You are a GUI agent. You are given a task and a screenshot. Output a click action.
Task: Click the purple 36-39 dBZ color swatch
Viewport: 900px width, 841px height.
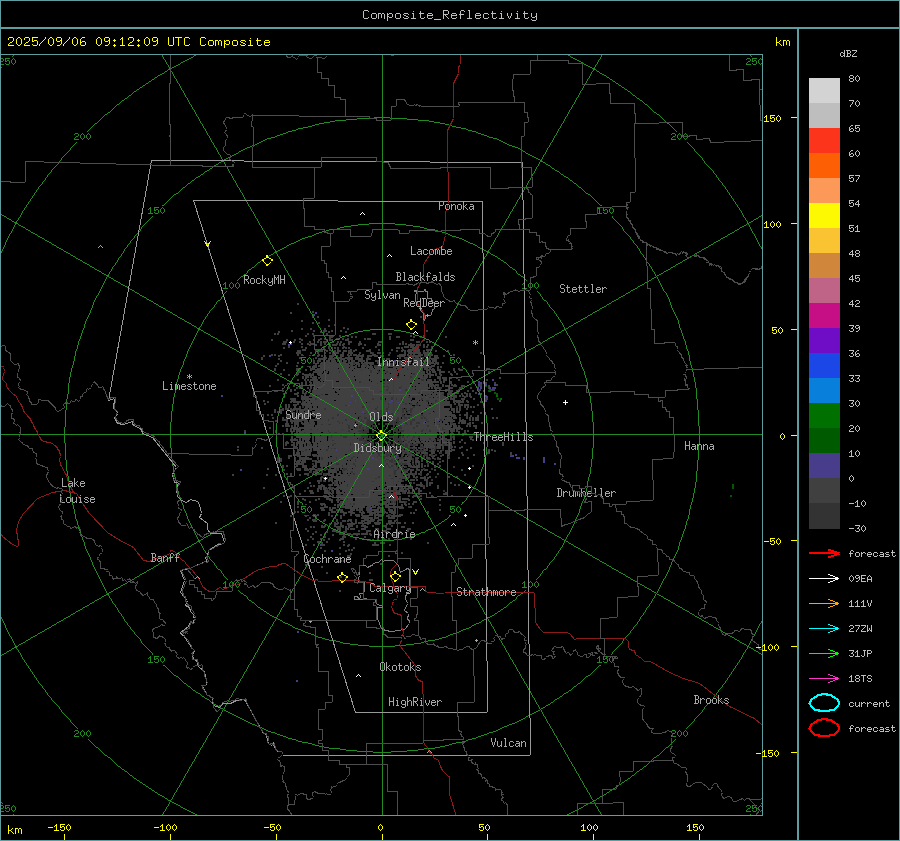point(824,341)
